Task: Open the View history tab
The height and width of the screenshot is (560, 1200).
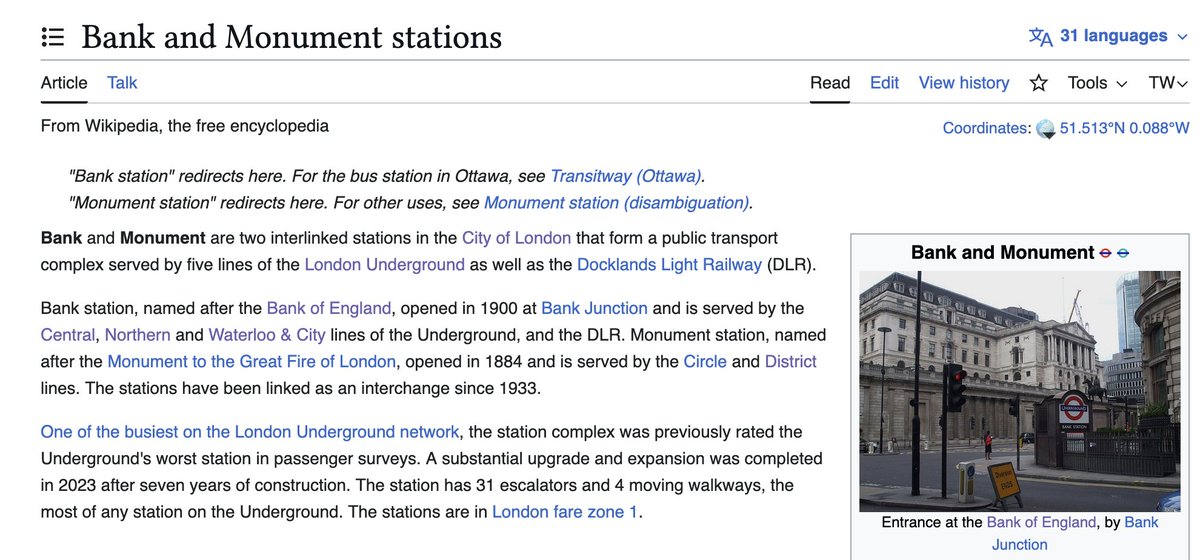Action: pos(964,83)
